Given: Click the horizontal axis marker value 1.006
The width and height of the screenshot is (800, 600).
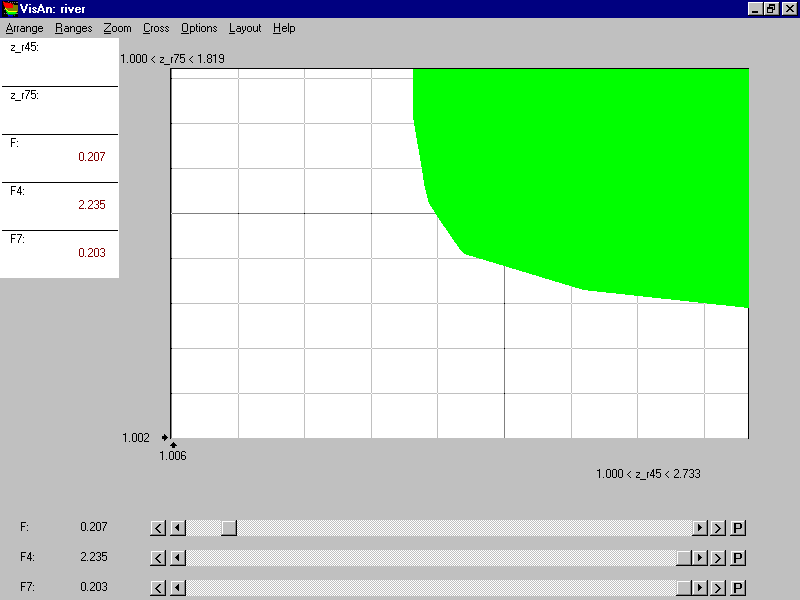Looking at the screenshot, I should click(x=172, y=456).
